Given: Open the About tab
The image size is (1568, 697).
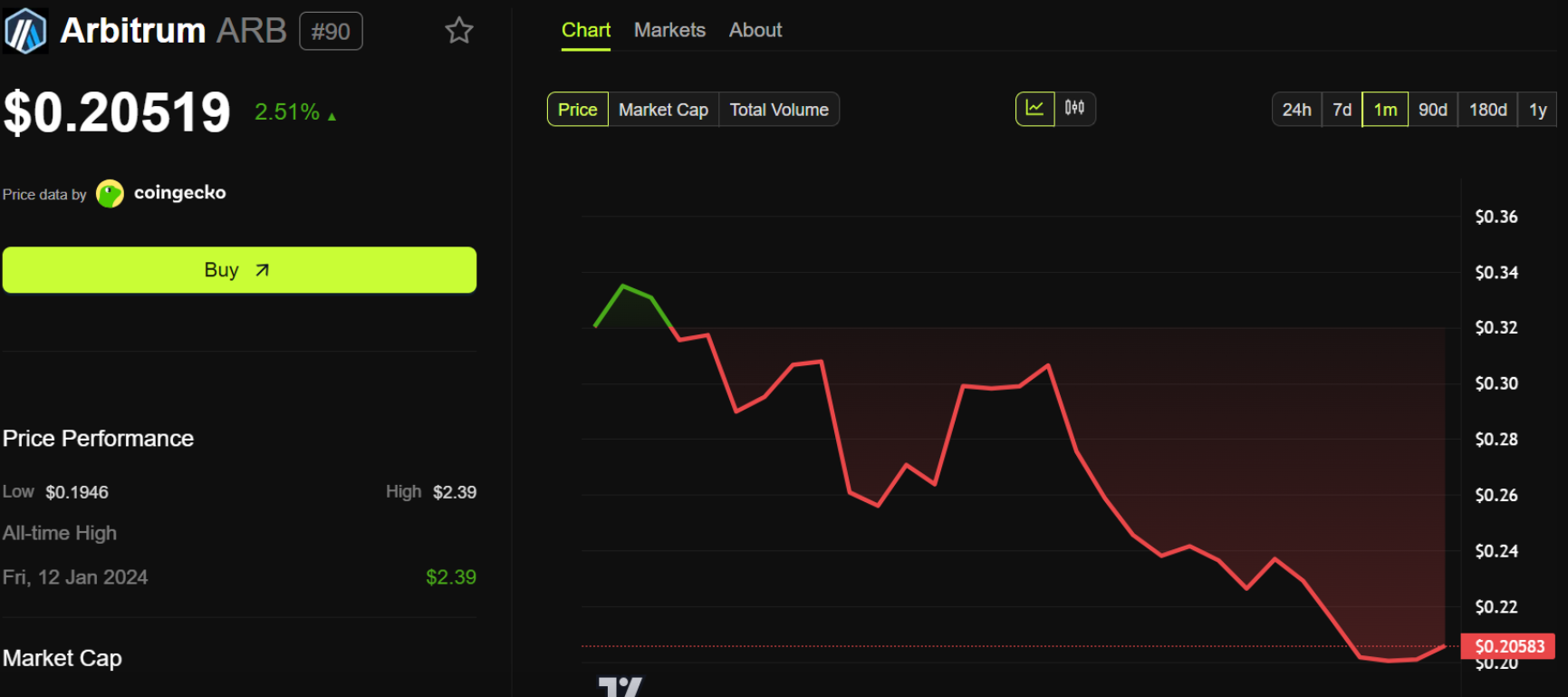Looking at the screenshot, I should pos(755,30).
